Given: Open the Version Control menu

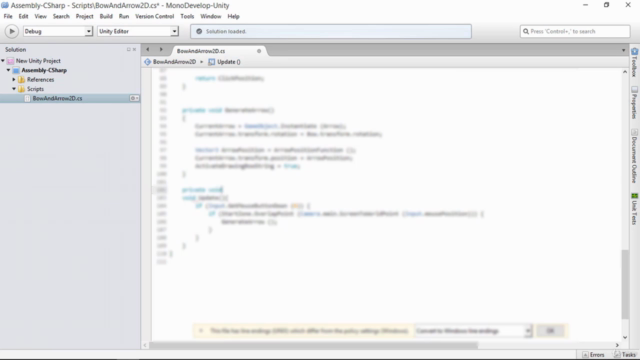Looking at the screenshot, I should (x=154, y=16).
